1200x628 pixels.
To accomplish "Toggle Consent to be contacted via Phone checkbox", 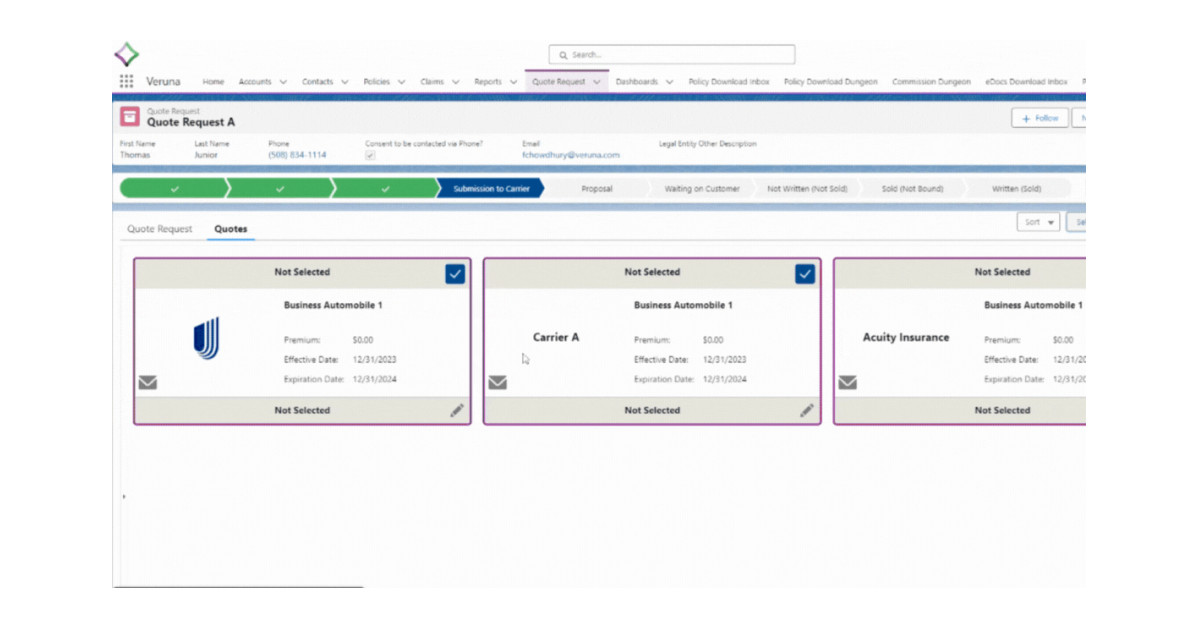I will (x=372, y=154).
